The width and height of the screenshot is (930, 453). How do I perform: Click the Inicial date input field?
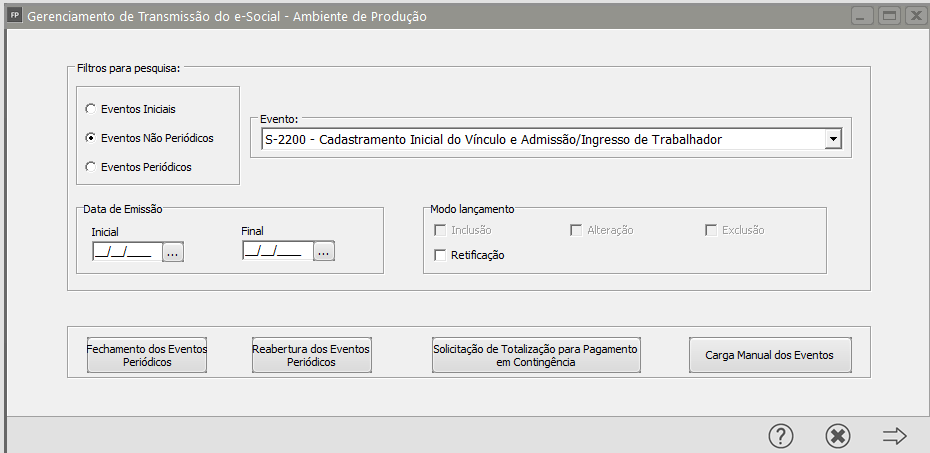124,253
